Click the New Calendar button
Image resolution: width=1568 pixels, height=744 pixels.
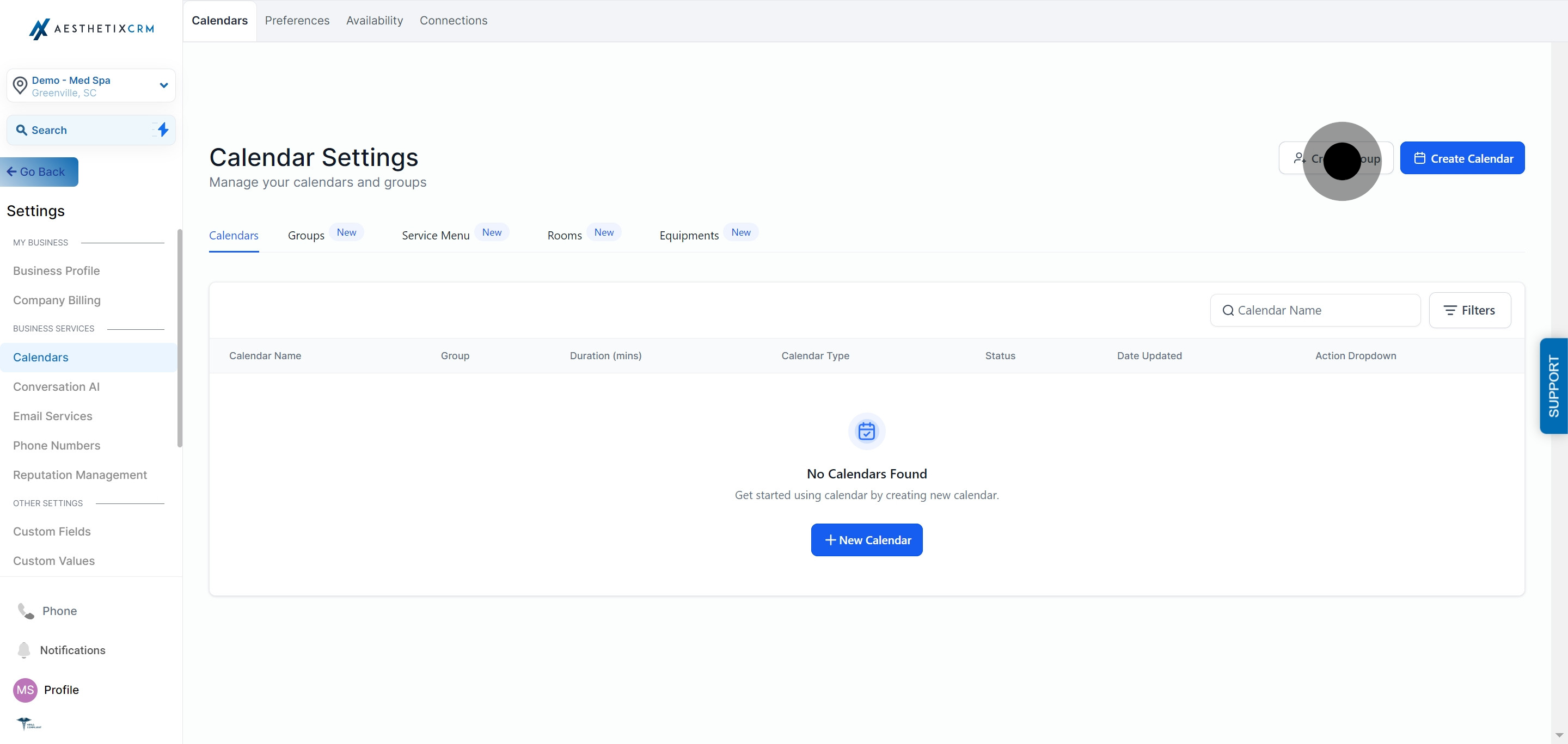(x=867, y=539)
